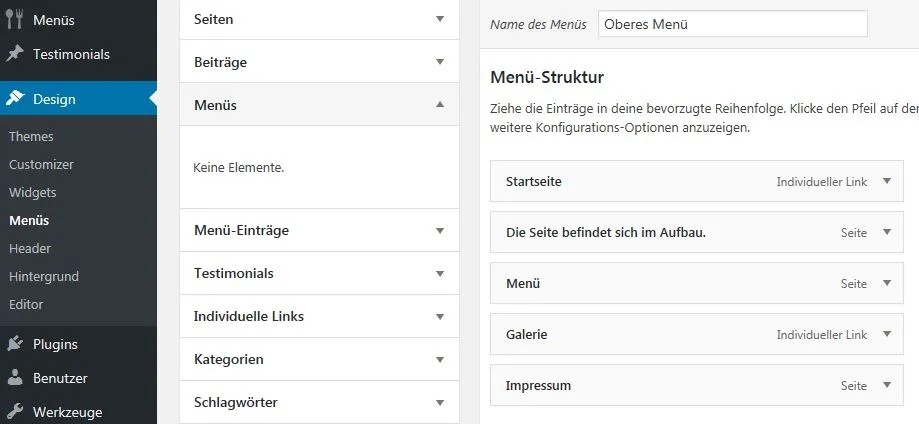Expand the Kategorien accordion section
The width and height of the screenshot is (919, 424).
pyautogui.click(x=319, y=359)
